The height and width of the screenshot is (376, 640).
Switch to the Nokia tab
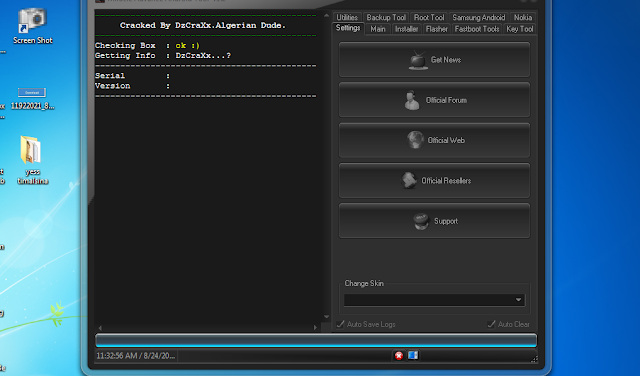(x=523, y=17)
